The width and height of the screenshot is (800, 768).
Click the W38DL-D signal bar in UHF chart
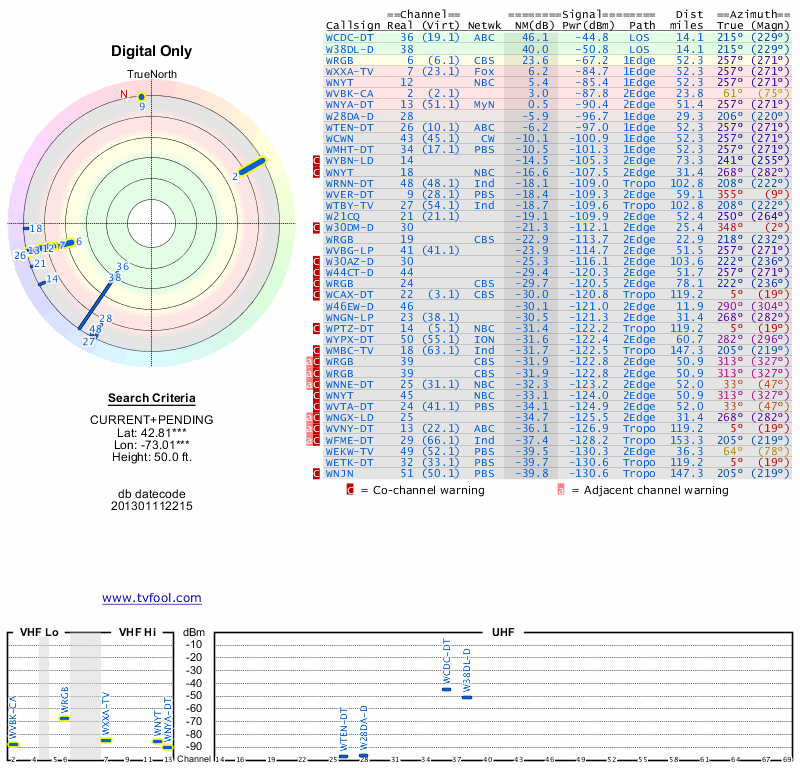pos(466,696)
